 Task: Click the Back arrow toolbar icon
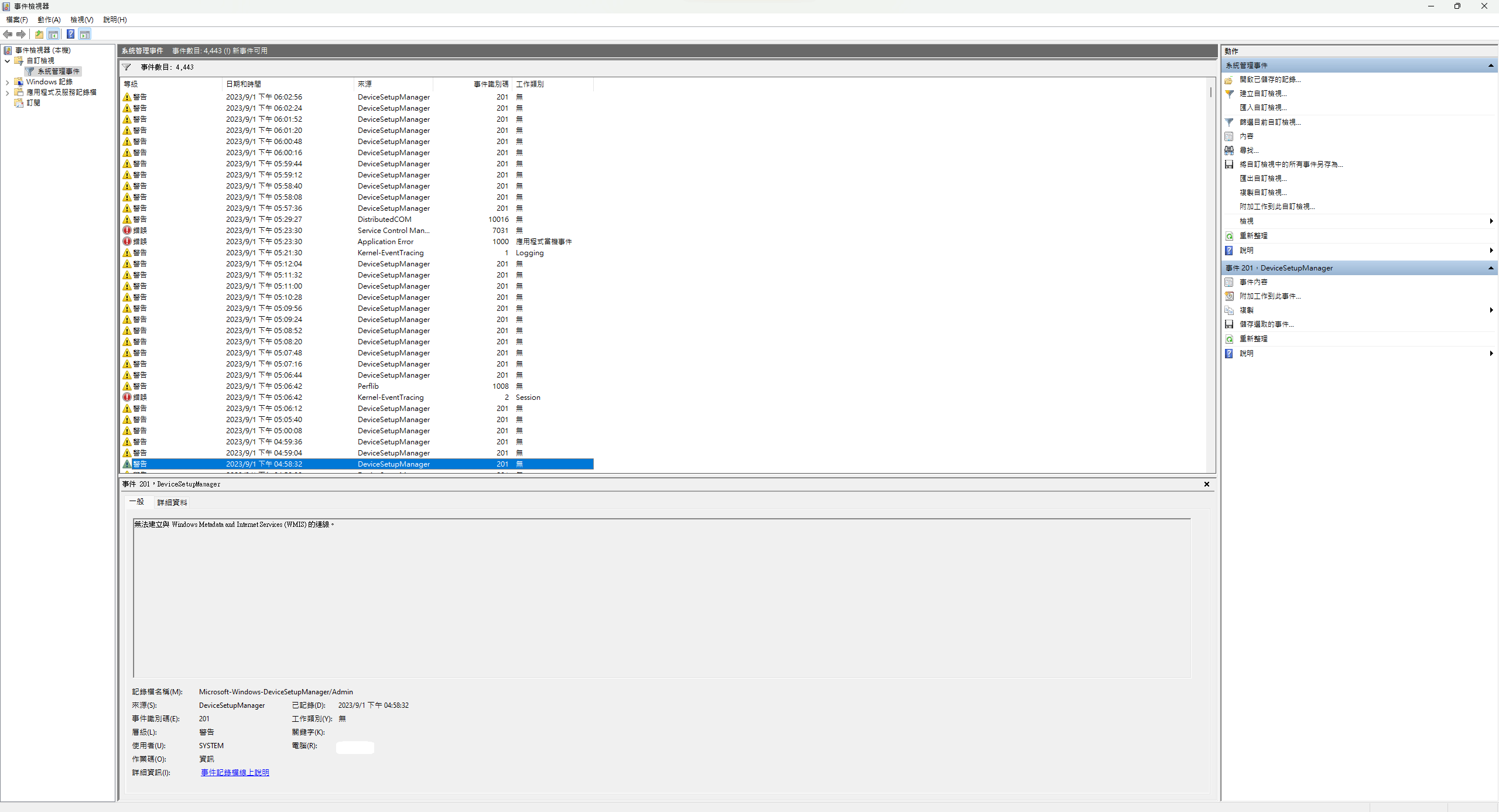click(x=8, y=35)
